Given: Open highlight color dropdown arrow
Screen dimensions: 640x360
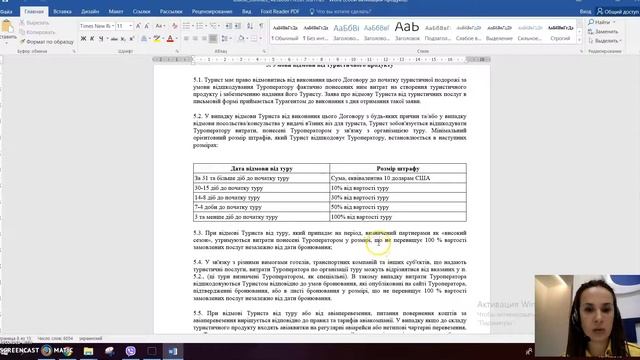Looking at the screenshot, I should (x=162, y=39).
